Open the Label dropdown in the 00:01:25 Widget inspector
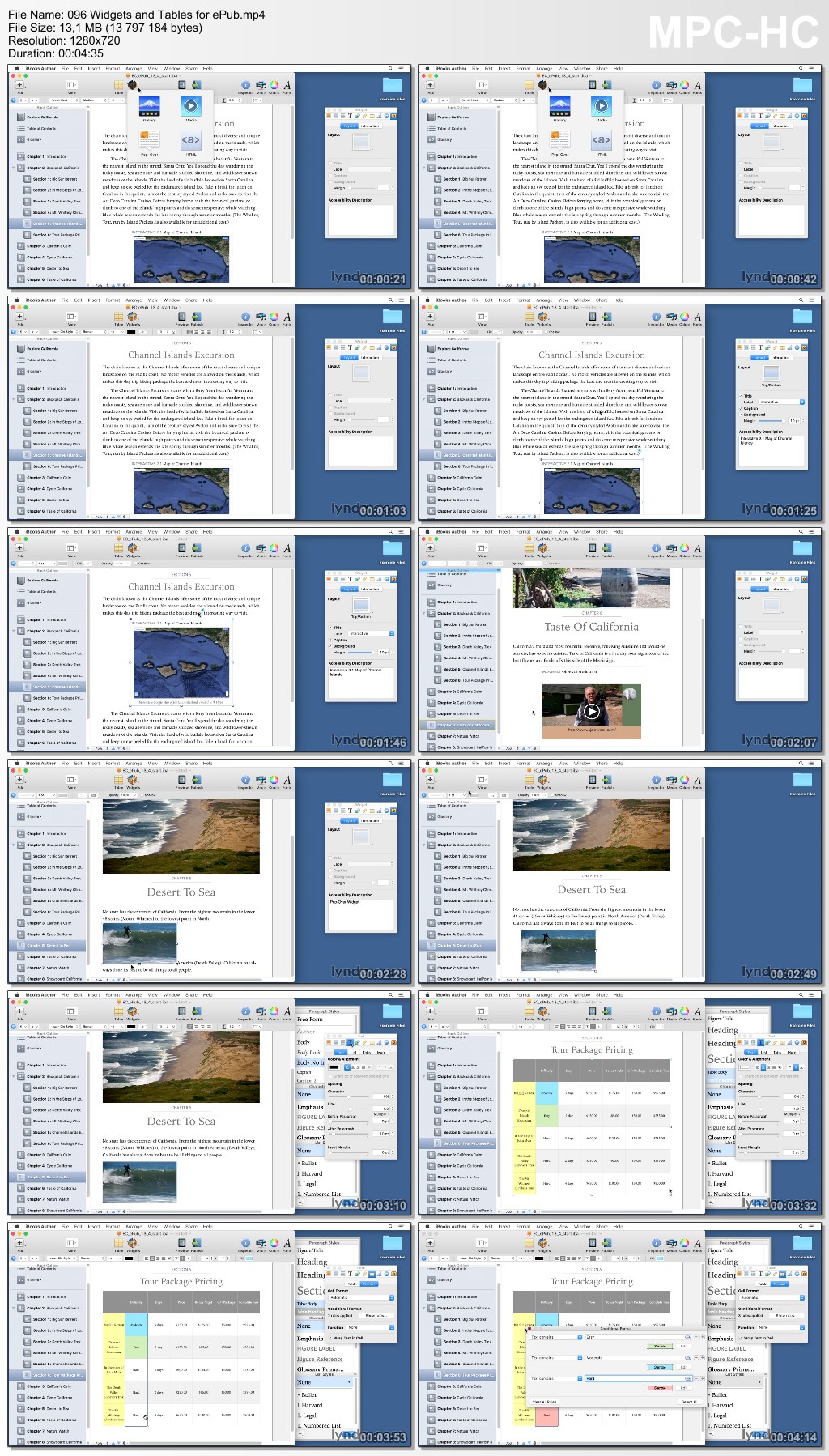The width and height of the screenshot is (829, 1456). coord(781,402)
